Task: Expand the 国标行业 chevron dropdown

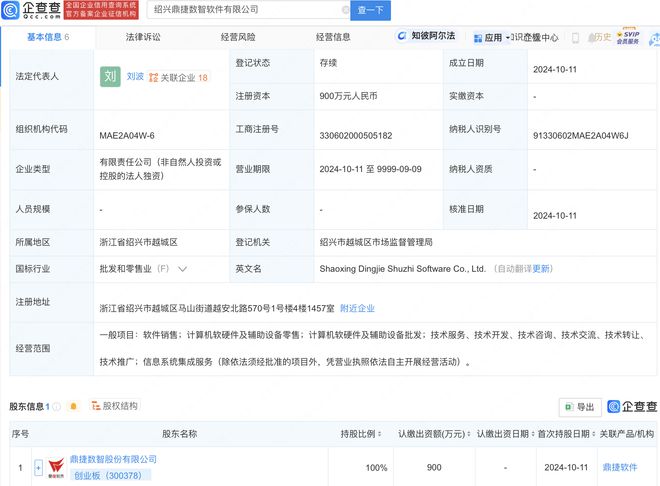Action: pos(182,269)
